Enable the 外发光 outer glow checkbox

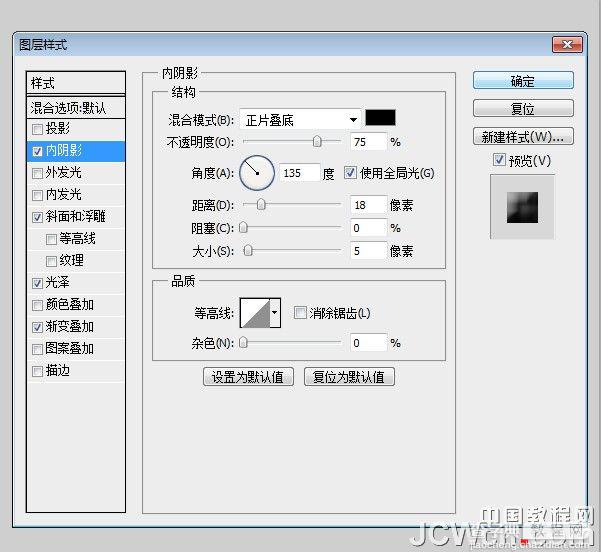pos(37,173)
